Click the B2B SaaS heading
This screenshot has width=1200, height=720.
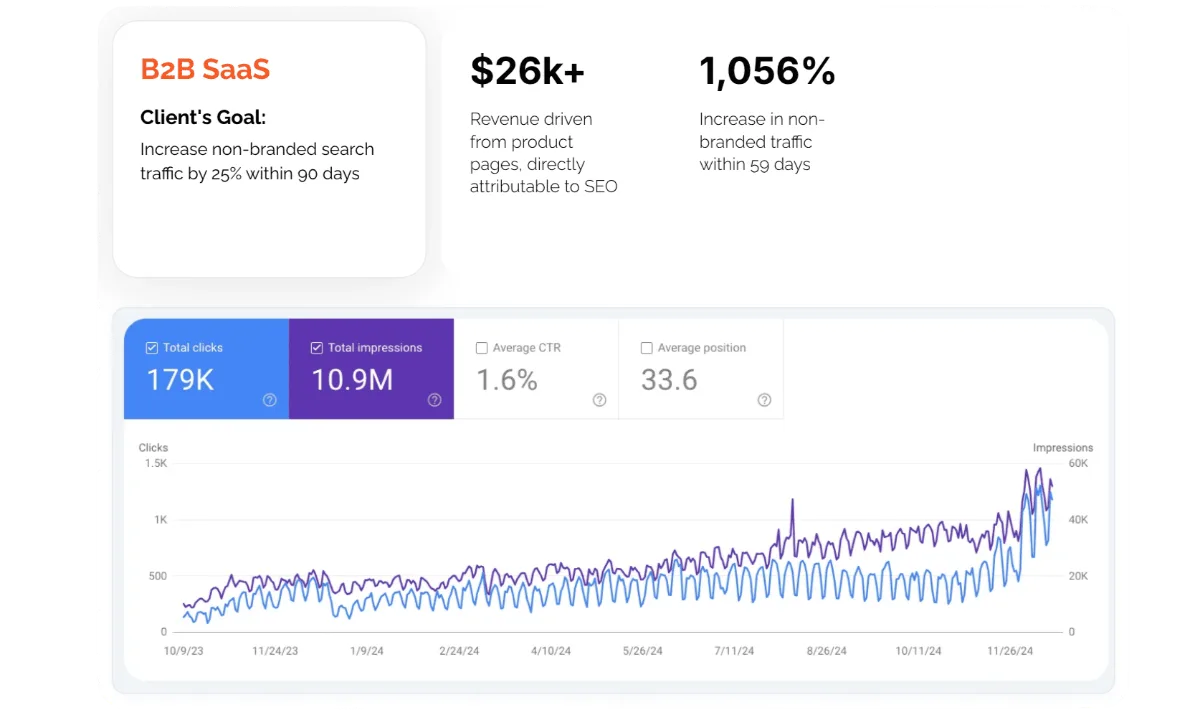205,69
